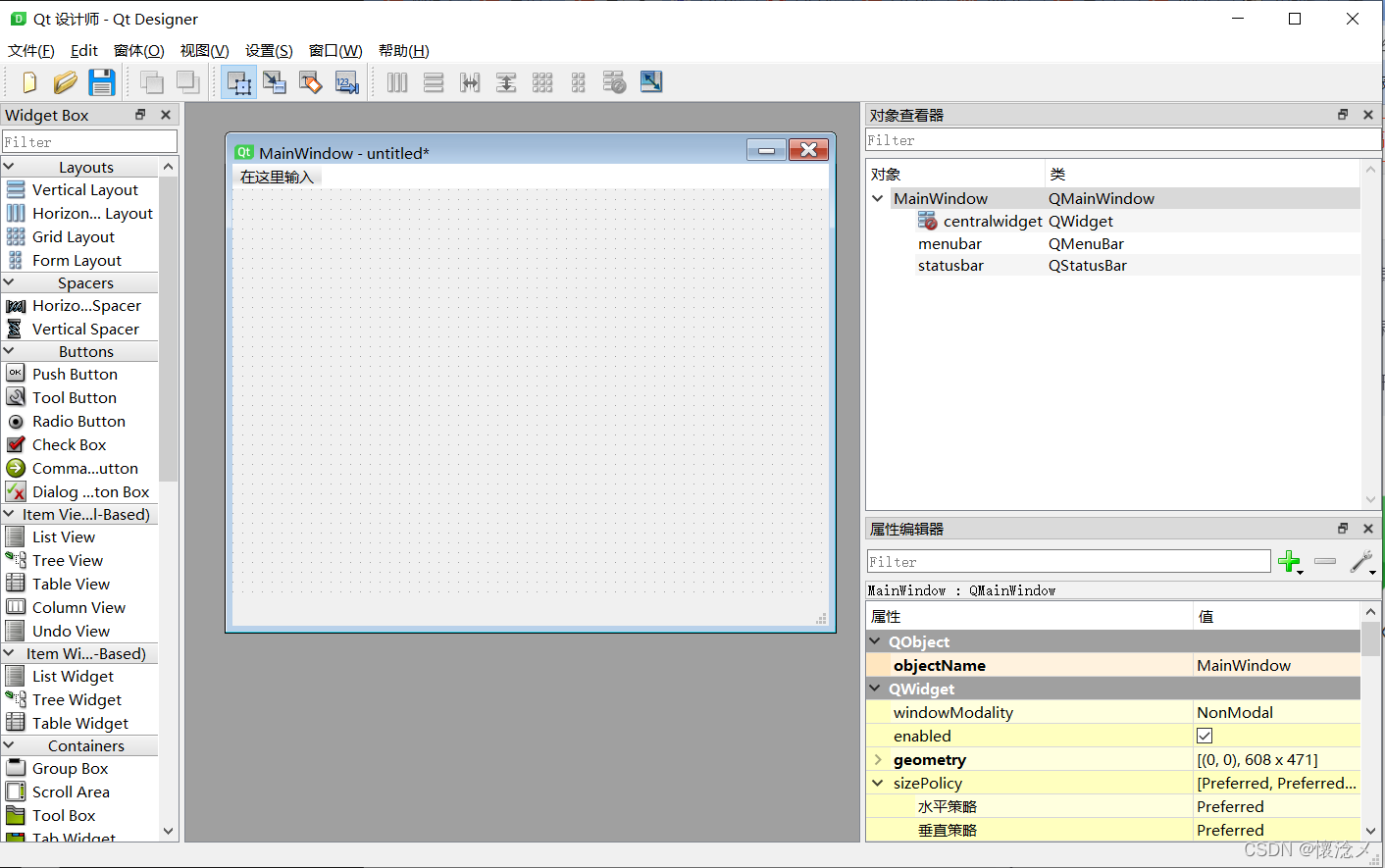The height and width of the screenshot is (868, 1385).
Task: Close the Widget Box panel
Action: (166, 115)
